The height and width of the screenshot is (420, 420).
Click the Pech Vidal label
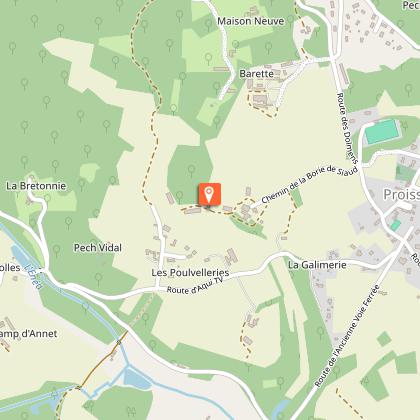coord(98,248)
